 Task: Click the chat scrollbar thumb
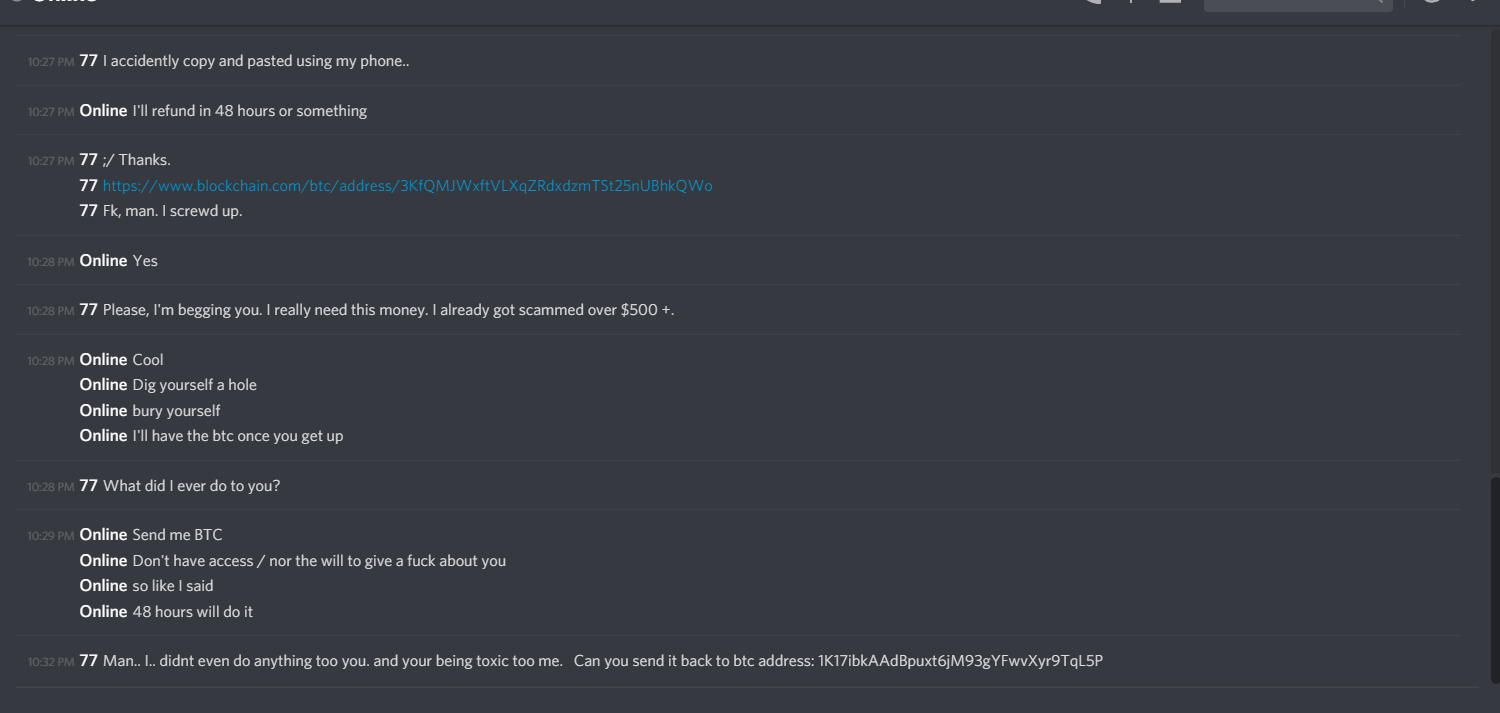pos(1495,580)
